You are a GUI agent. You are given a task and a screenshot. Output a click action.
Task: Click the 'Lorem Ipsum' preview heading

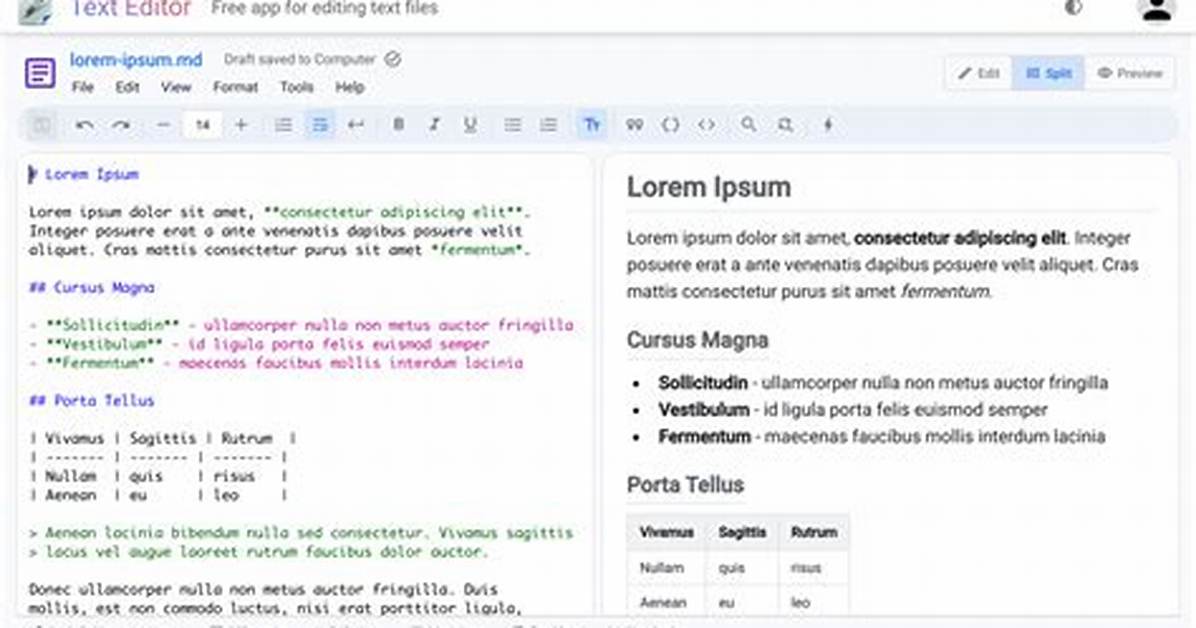709,187
